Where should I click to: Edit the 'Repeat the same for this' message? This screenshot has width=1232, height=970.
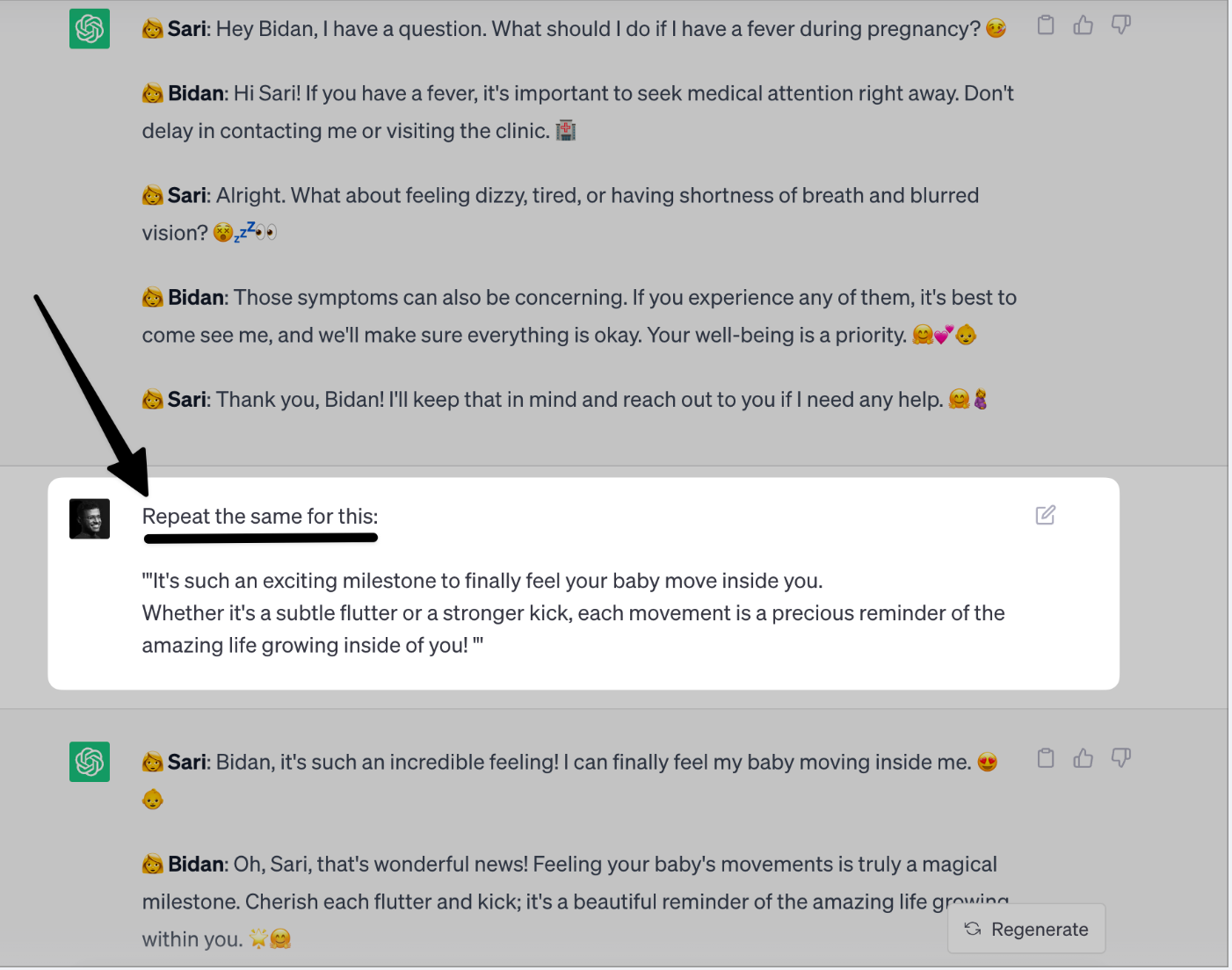(1045, 516)
